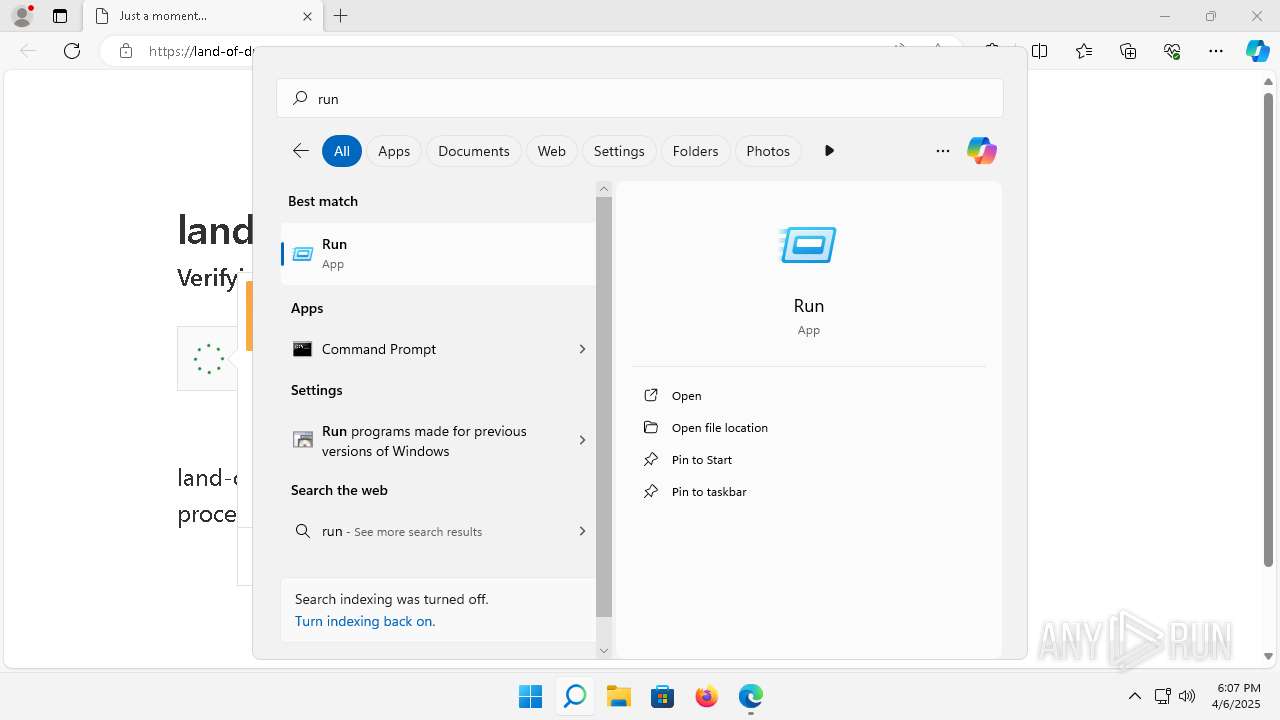Select the Settings filter tab
Screen dimensions: 1280x720
click(619, 151)
